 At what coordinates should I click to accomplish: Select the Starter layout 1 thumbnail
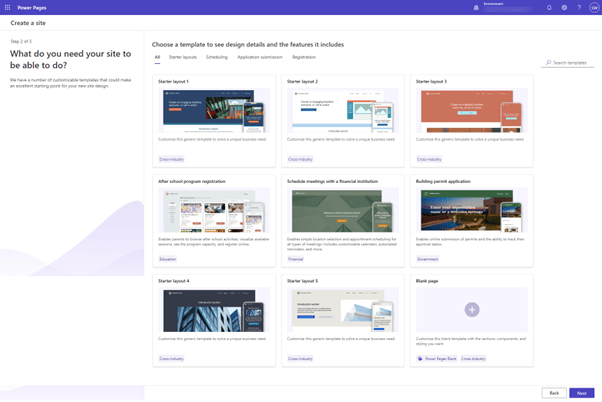(214, 111)
